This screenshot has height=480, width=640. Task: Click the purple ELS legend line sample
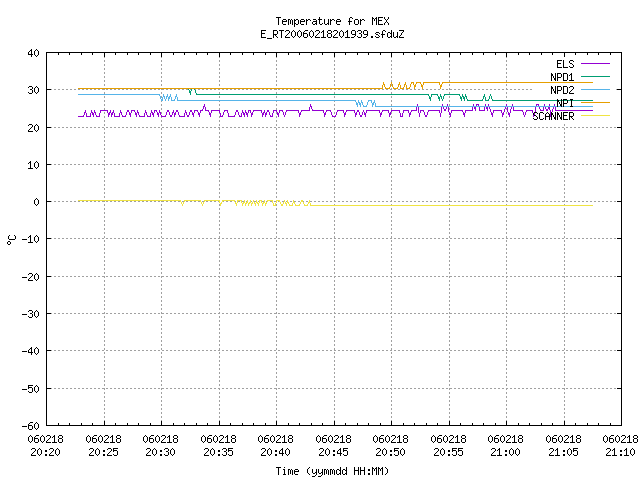(x=595, y=64)
